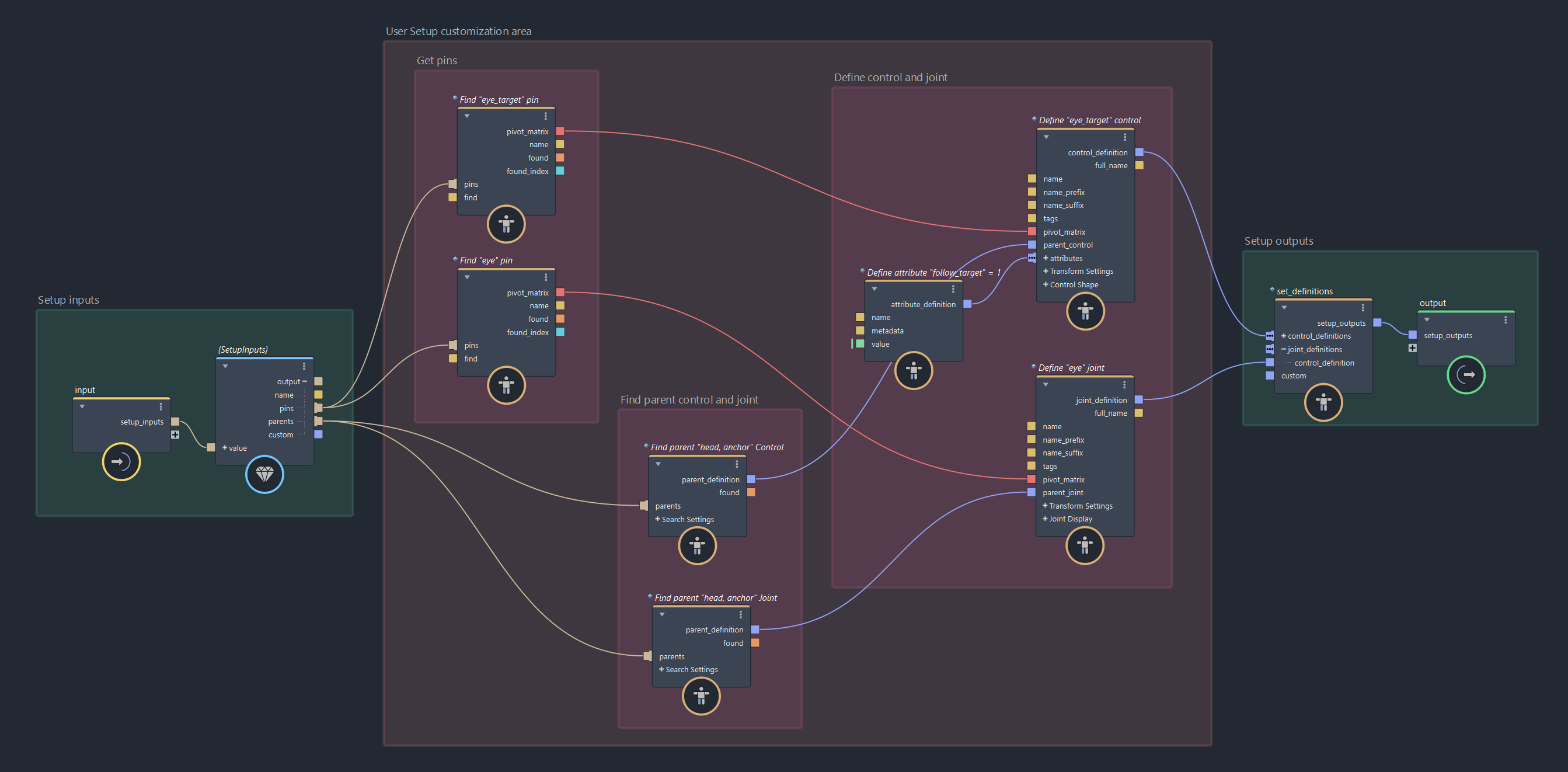Click the plus port on the output node
Screen dimensions: 1568x772
click(x=1412, y=348)
